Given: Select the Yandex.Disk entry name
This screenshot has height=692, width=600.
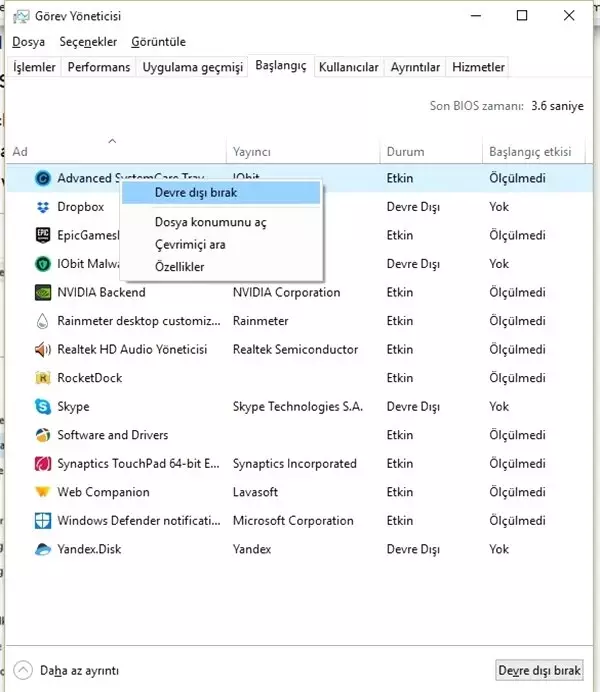Looking at the screenshot, I should tap(90, 549).
